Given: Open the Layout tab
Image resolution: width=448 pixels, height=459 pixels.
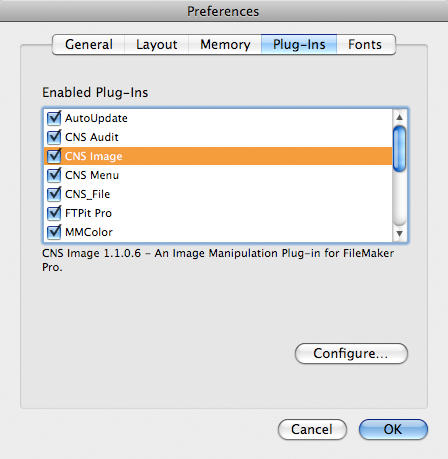Looking at the screenshot, I should tap(157, 44).
